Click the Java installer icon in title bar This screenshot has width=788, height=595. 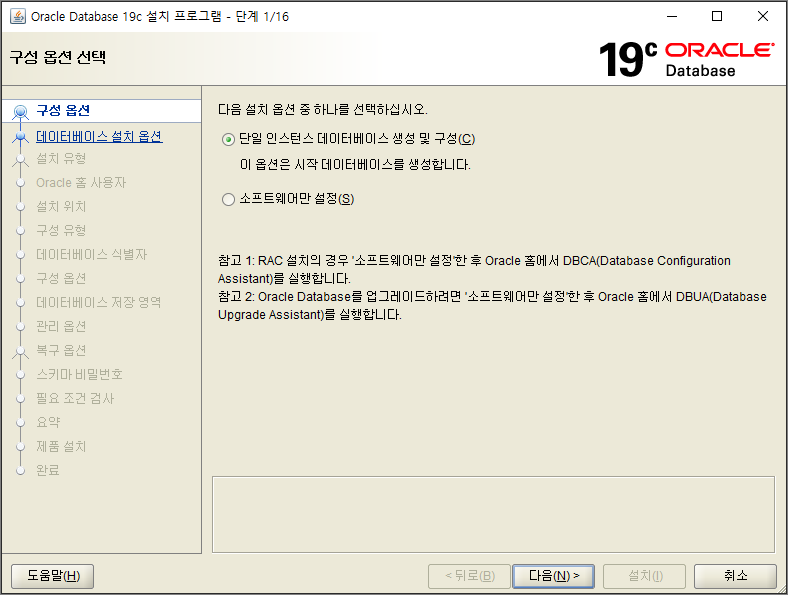click(x=18, y=16)
